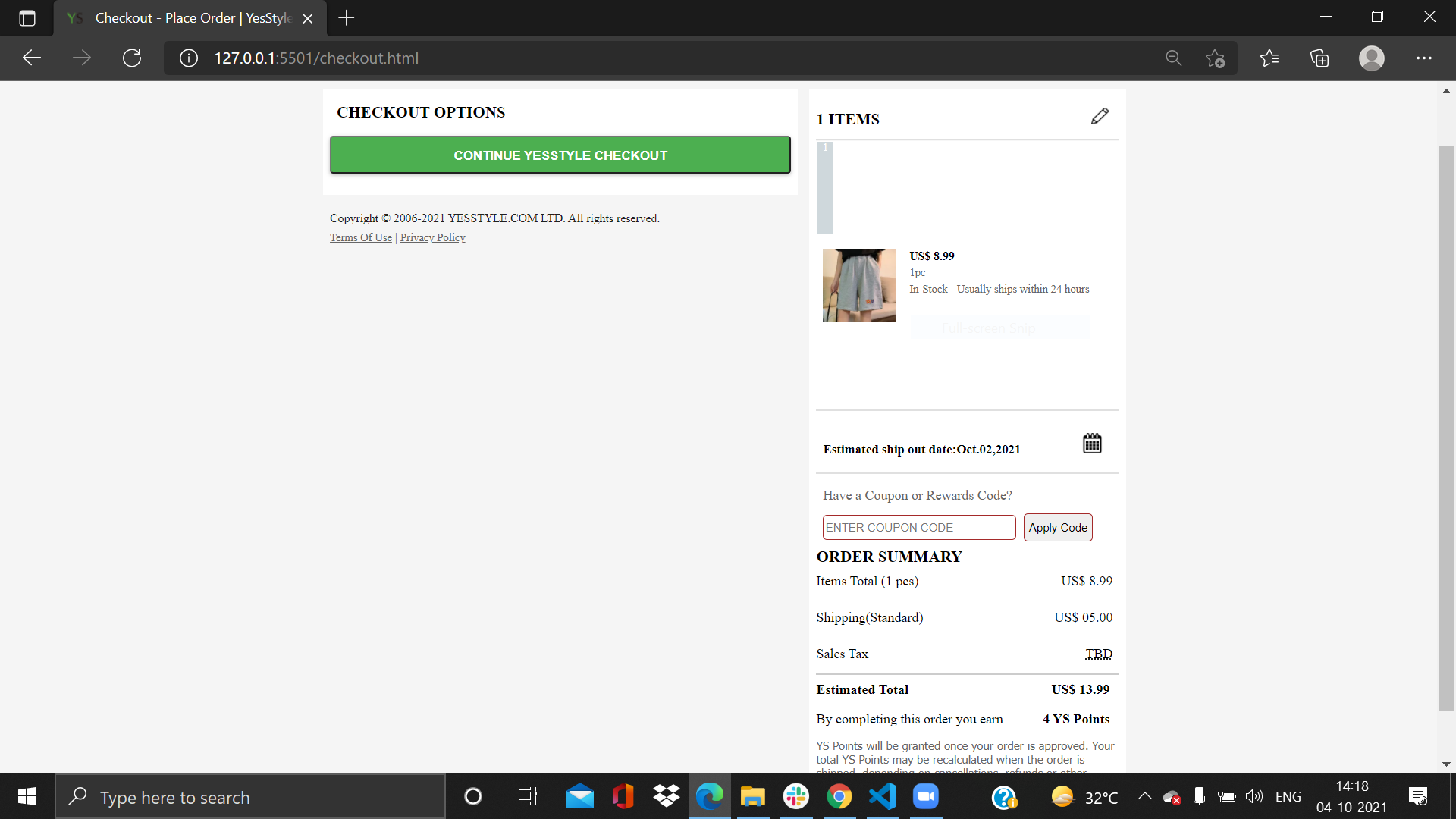Click the browser refresh icon
The width and height of the screenshot is (1456, 819).
tap(132, 58)
